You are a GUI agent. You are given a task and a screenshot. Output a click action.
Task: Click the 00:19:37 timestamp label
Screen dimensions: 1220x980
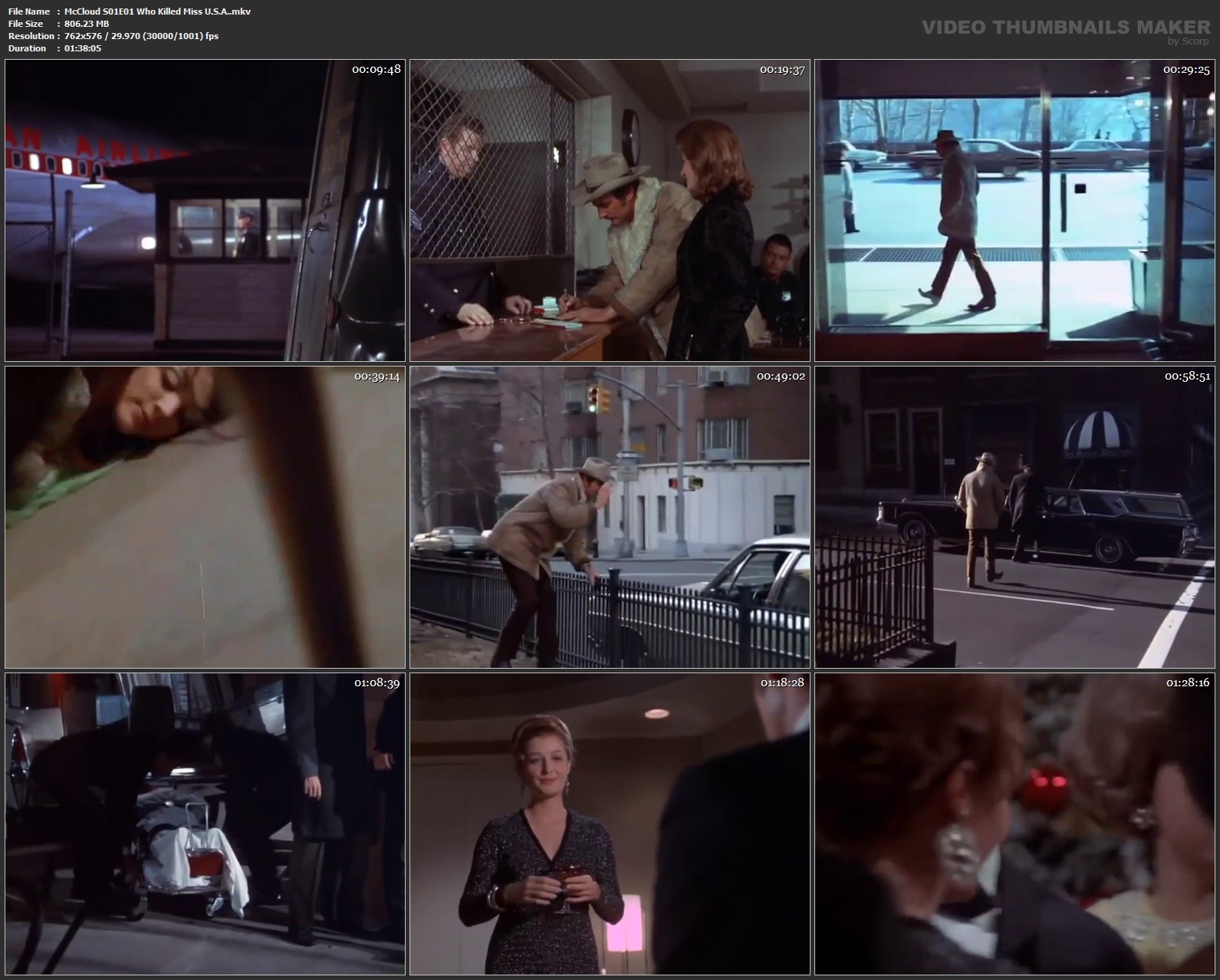point(782,69)
